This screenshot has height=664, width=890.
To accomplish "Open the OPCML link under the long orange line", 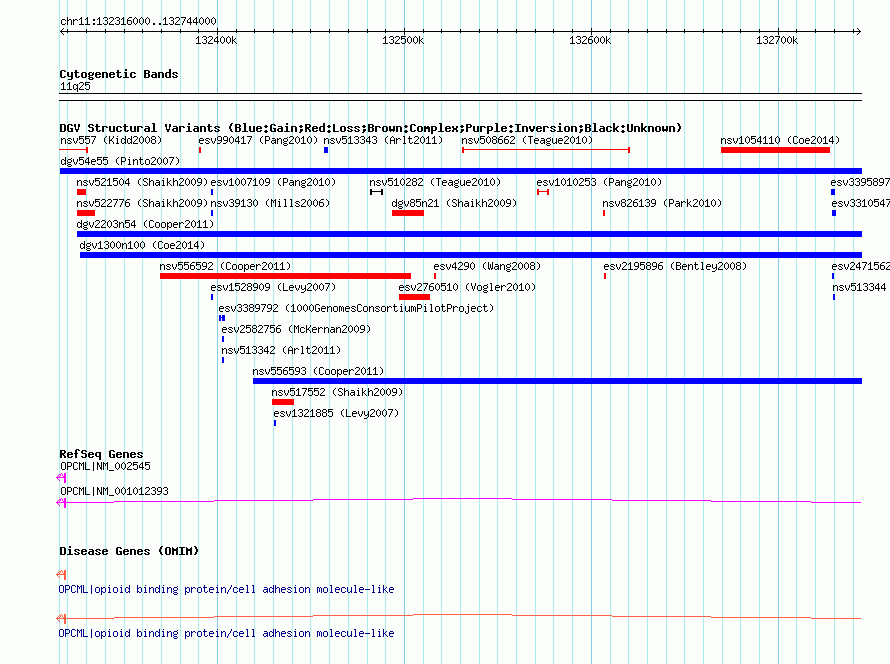I will (226, 633).
